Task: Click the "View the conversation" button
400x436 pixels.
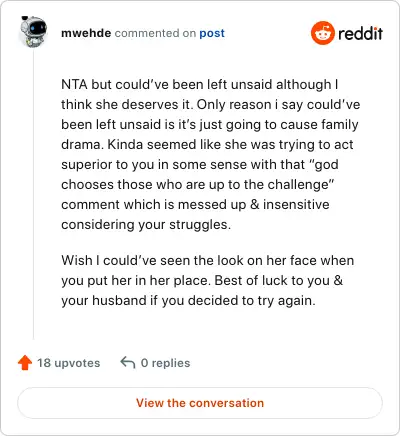Action: pyautogui.click(x=200, y=403)
